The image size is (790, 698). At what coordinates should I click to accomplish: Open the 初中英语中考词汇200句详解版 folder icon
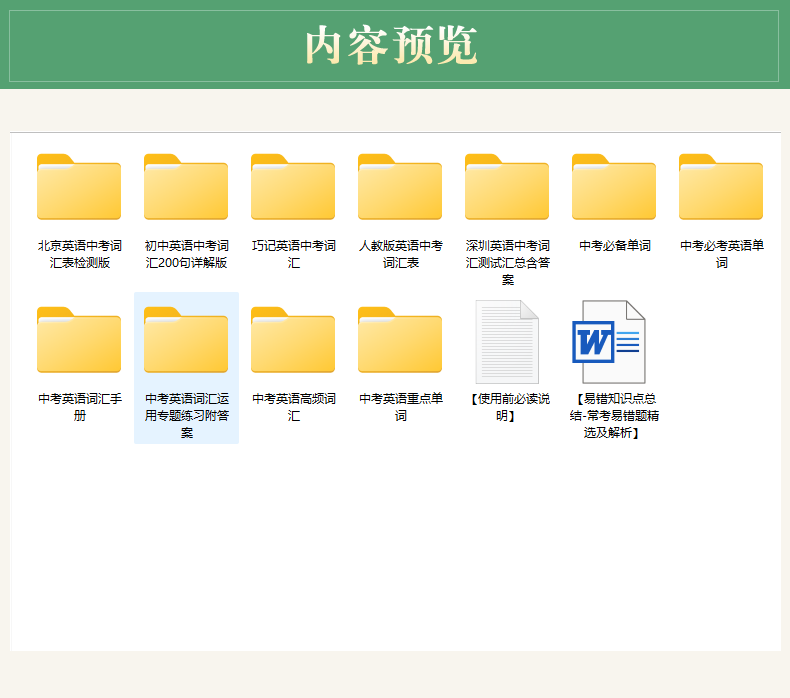coord(186,187)
